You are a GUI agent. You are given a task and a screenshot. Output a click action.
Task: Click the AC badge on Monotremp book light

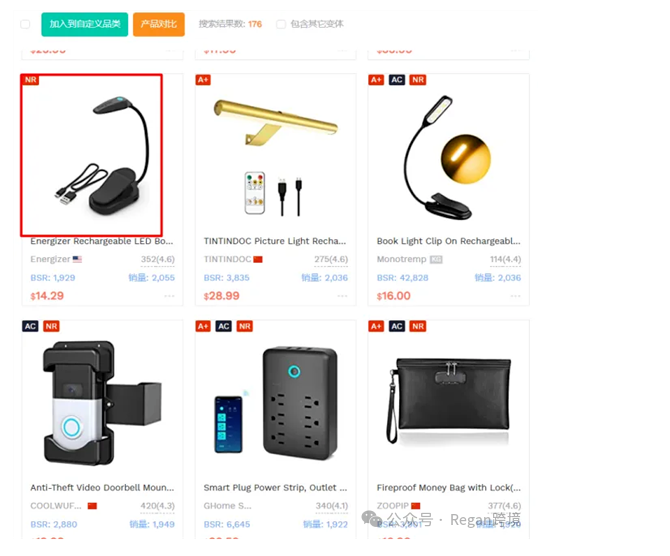pyautogui.click(x=397, y=80)
